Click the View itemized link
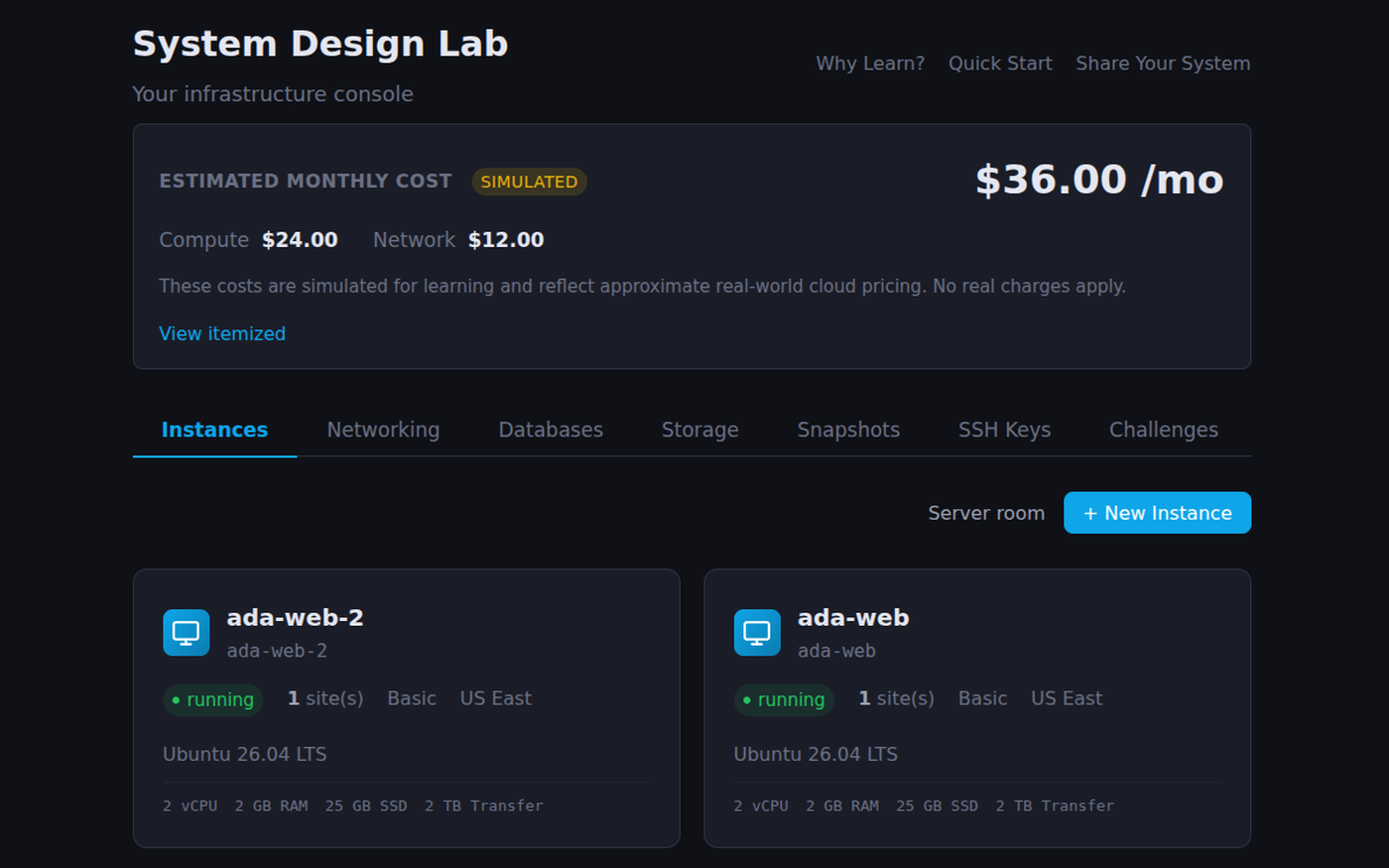Image resolution: width=1389 pixels, height=868 pixels. point(222,333)
